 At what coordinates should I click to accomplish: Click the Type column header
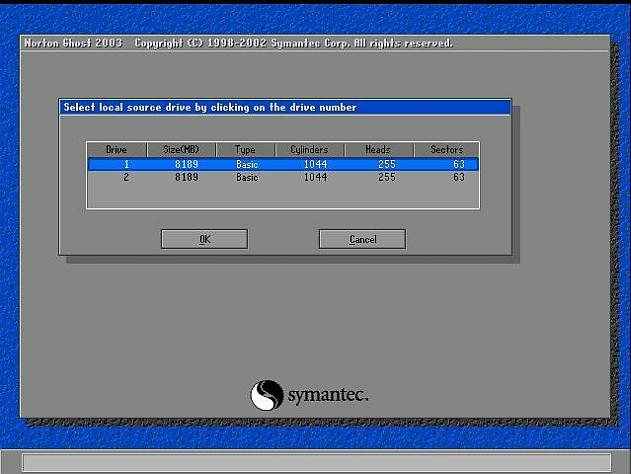point(245,150)
